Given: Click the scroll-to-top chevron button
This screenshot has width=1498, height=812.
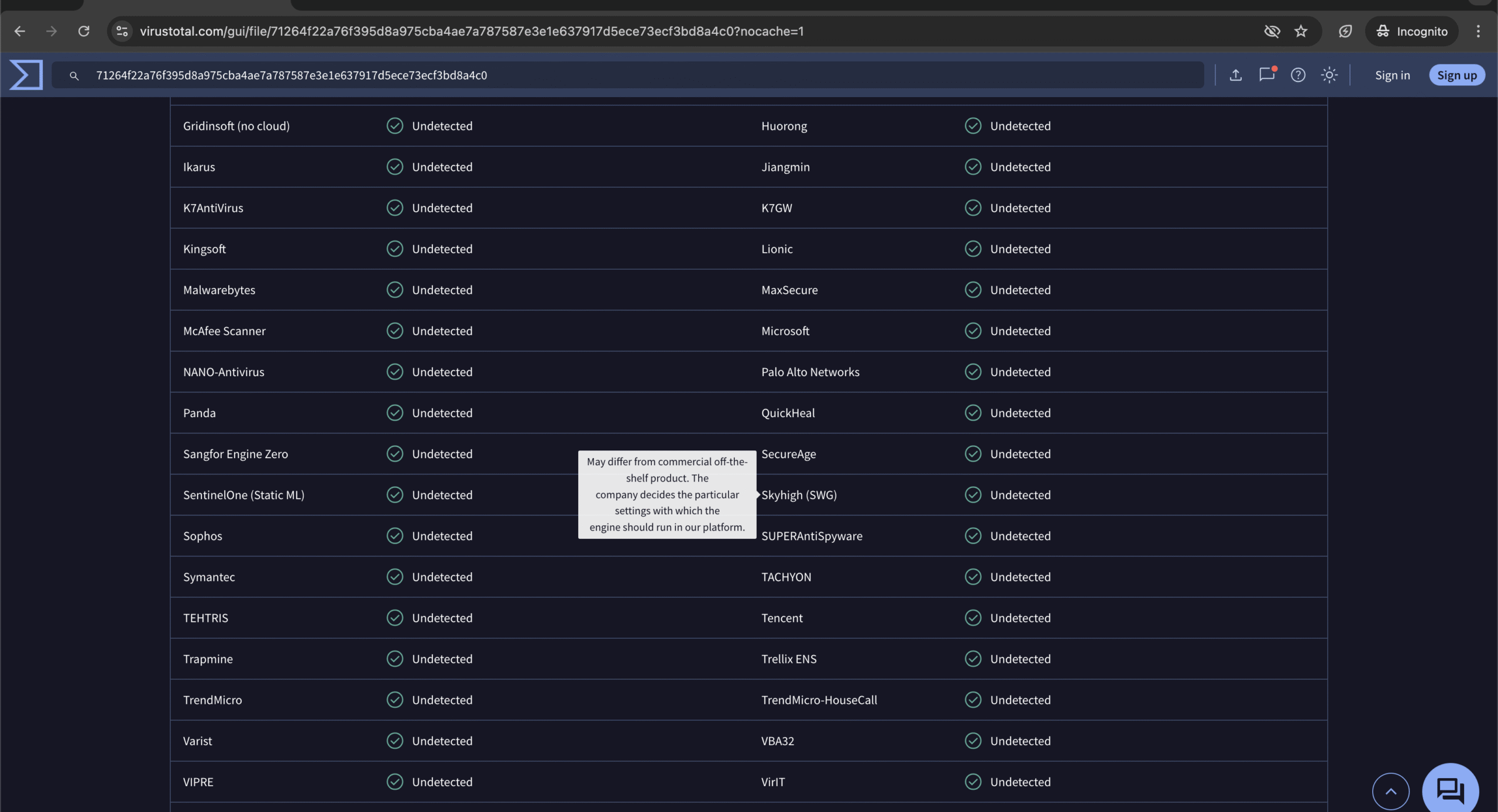Looking at the screenshot, I should (x=1390, y=792).
